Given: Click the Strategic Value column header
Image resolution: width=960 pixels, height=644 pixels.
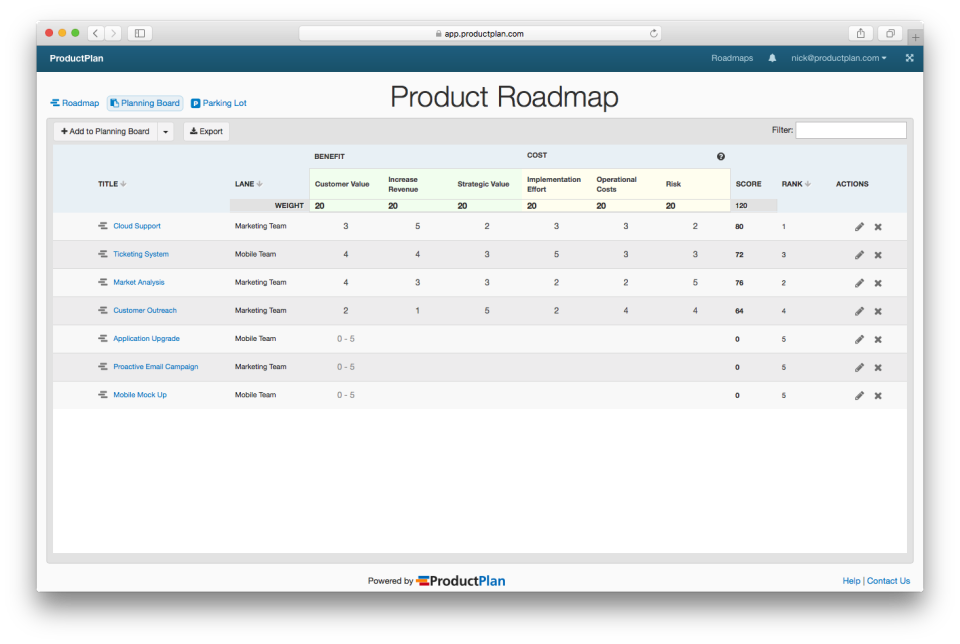Looking at the screenshot, I should point(483,184).
